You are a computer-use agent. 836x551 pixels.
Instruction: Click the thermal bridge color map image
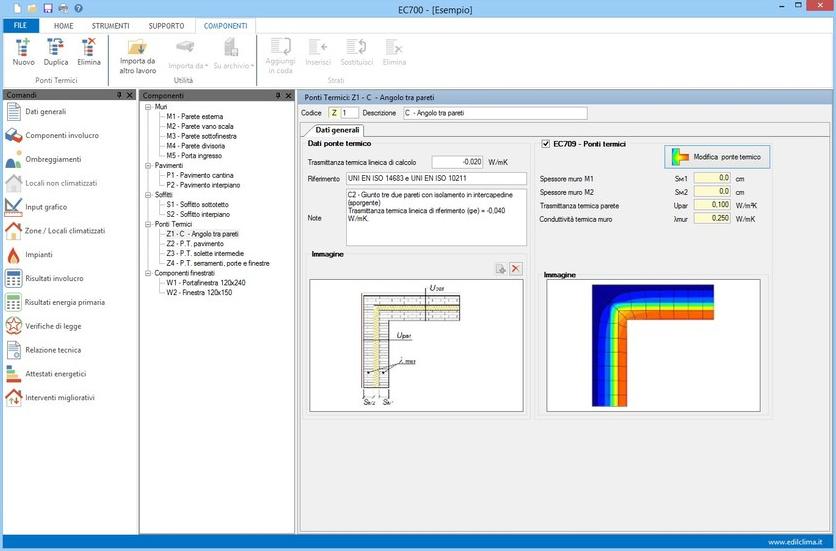point(653,345)
